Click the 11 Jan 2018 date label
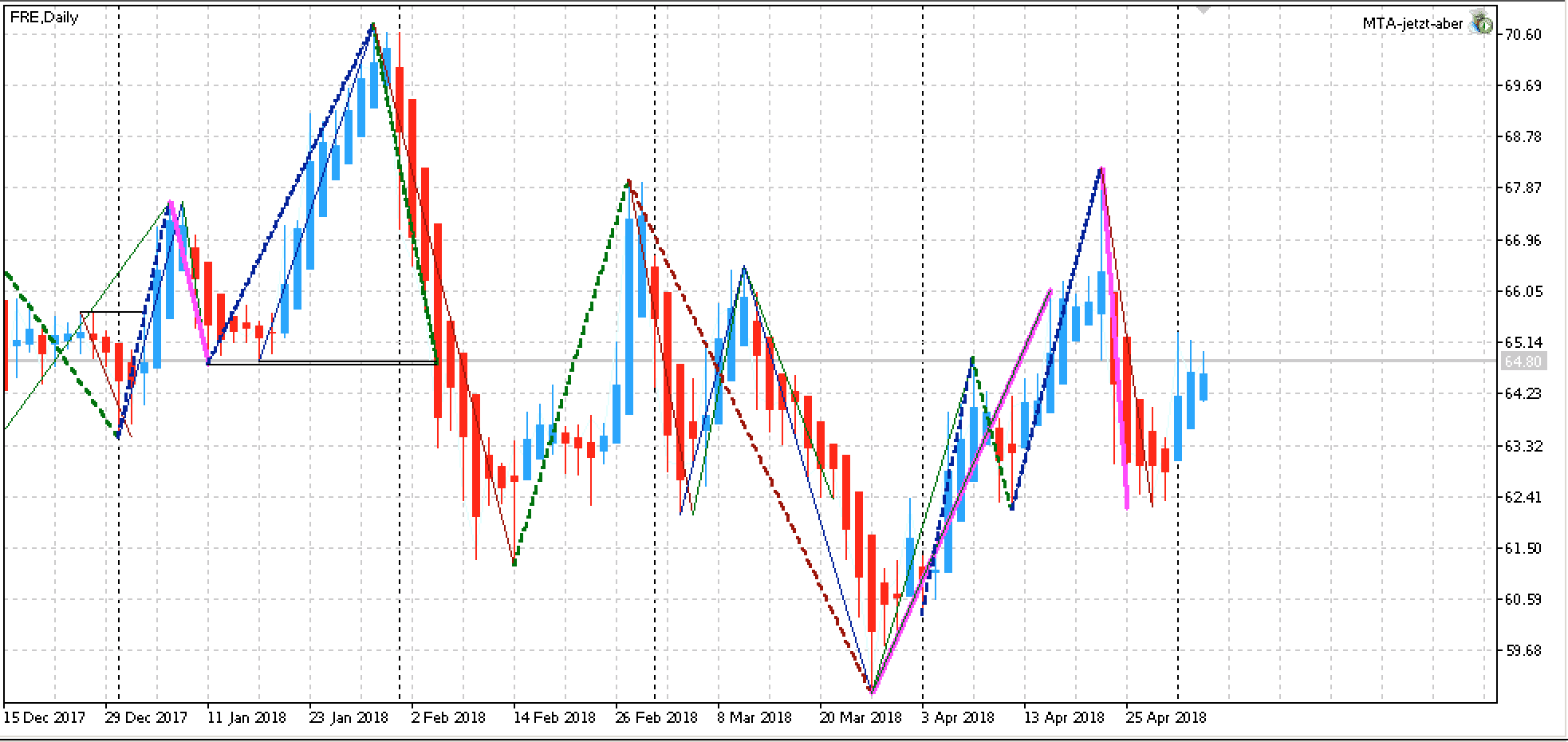The width and height of the screenshot is (1568, 742). point(246,717)
